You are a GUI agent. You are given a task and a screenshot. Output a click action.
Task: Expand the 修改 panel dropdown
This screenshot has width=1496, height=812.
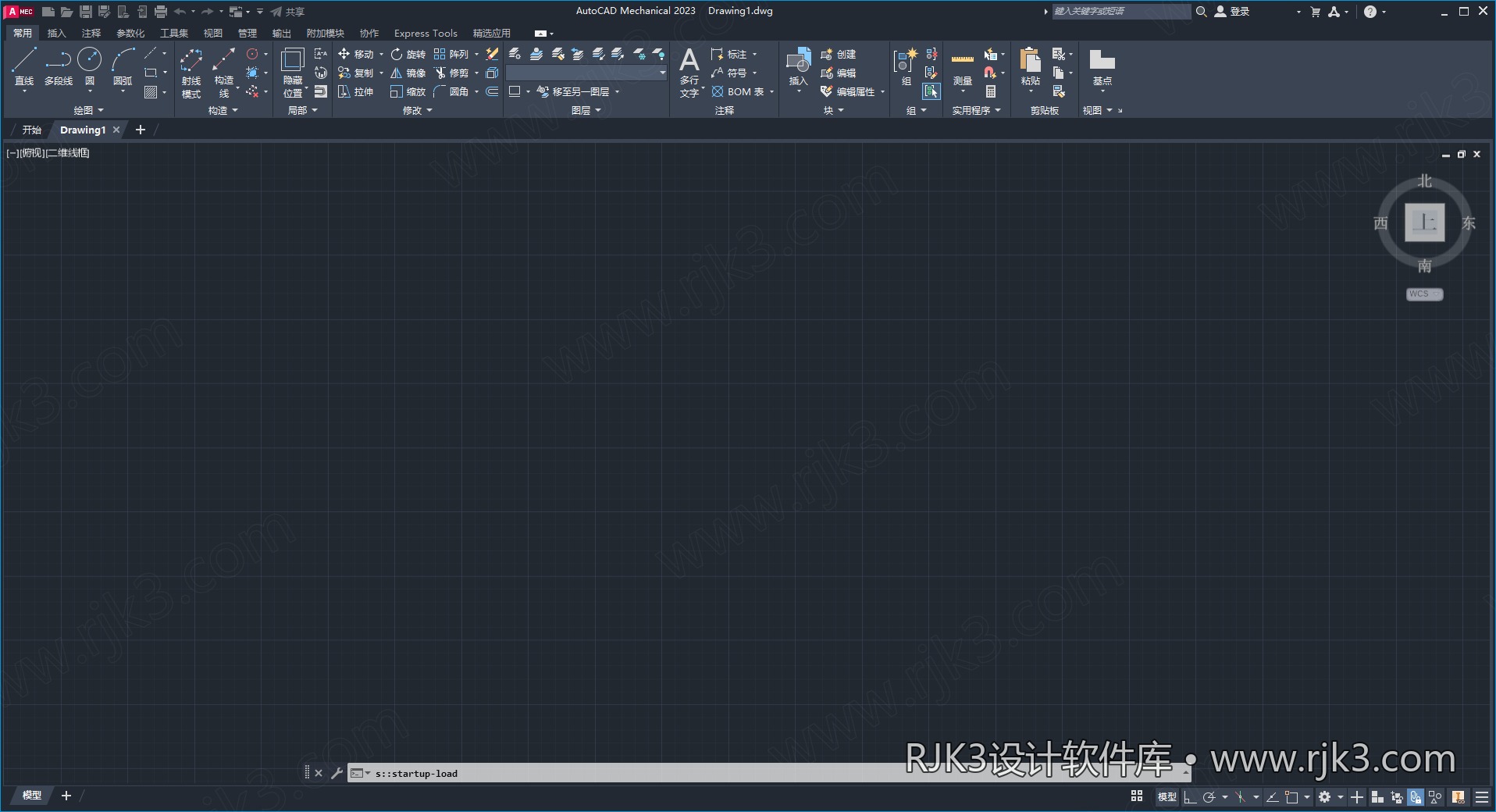tap(417, 111)
